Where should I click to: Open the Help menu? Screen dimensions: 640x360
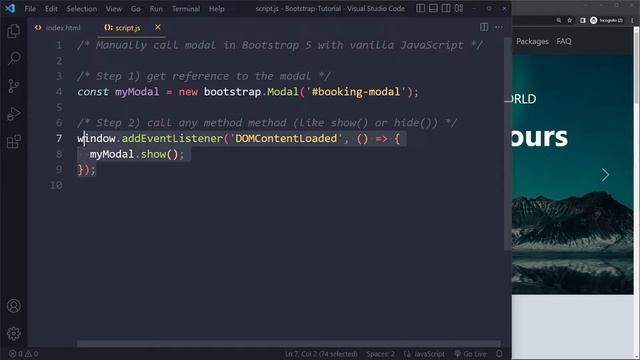(x=217, y=9)
